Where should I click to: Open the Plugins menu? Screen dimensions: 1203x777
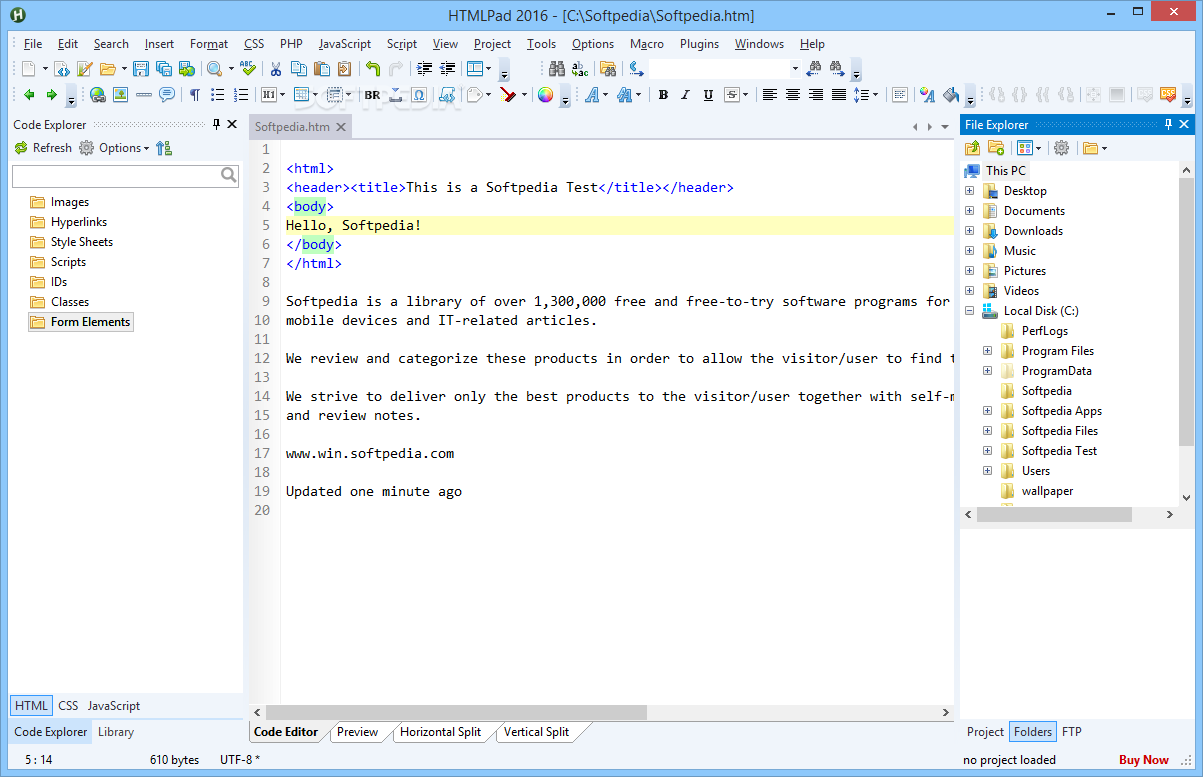699,44
